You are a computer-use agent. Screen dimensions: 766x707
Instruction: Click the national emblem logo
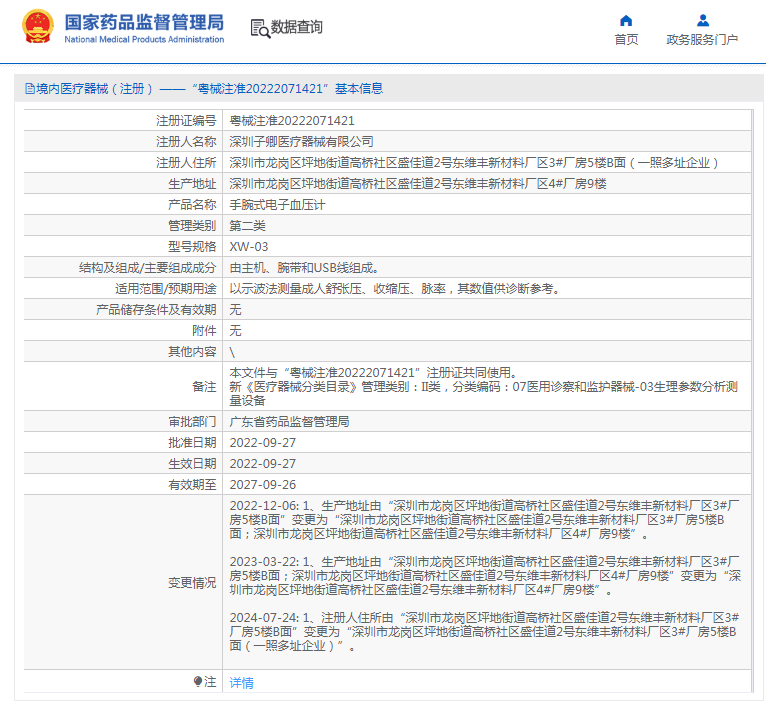(x=38, y=26)
